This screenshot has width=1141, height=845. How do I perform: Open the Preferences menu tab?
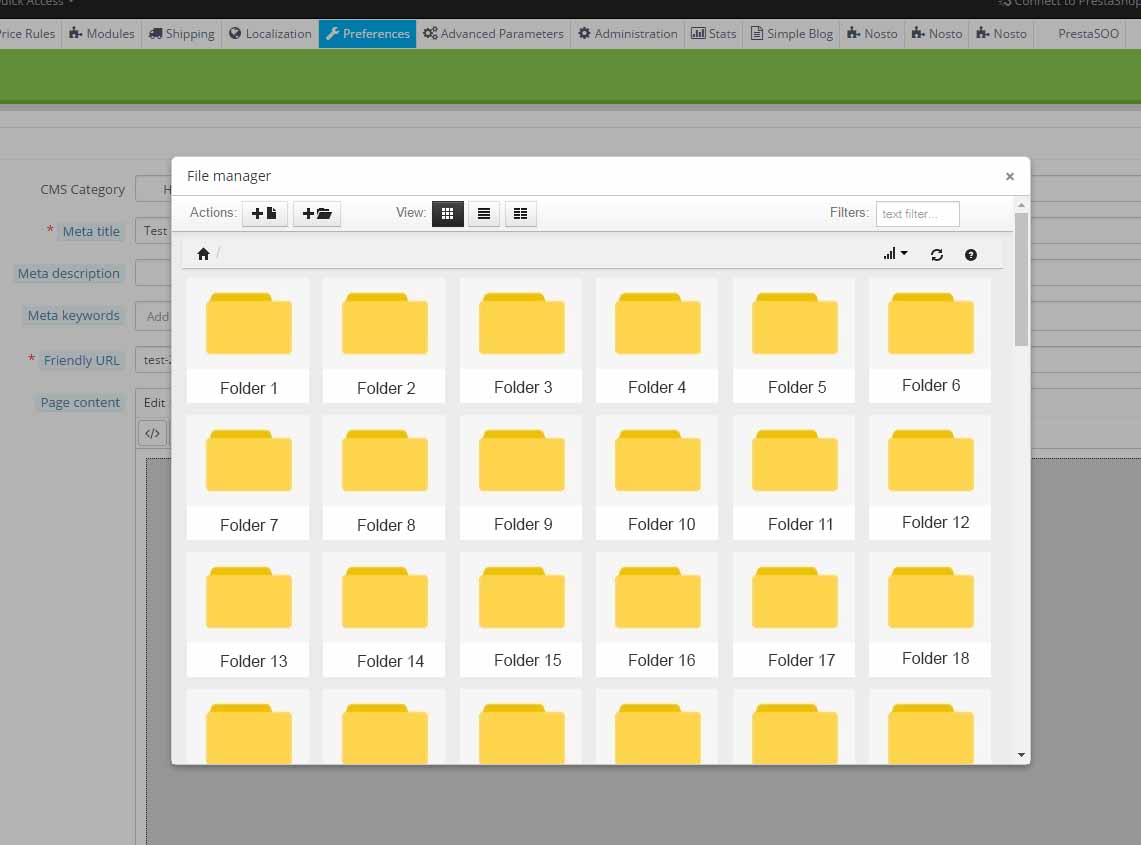(367, 33)
